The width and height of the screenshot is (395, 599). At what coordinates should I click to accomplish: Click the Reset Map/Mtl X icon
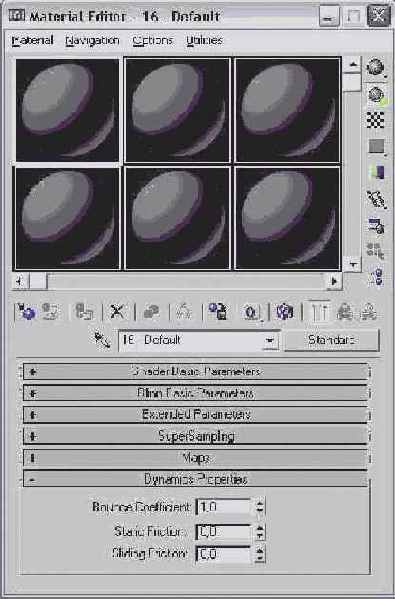(117, 312)
